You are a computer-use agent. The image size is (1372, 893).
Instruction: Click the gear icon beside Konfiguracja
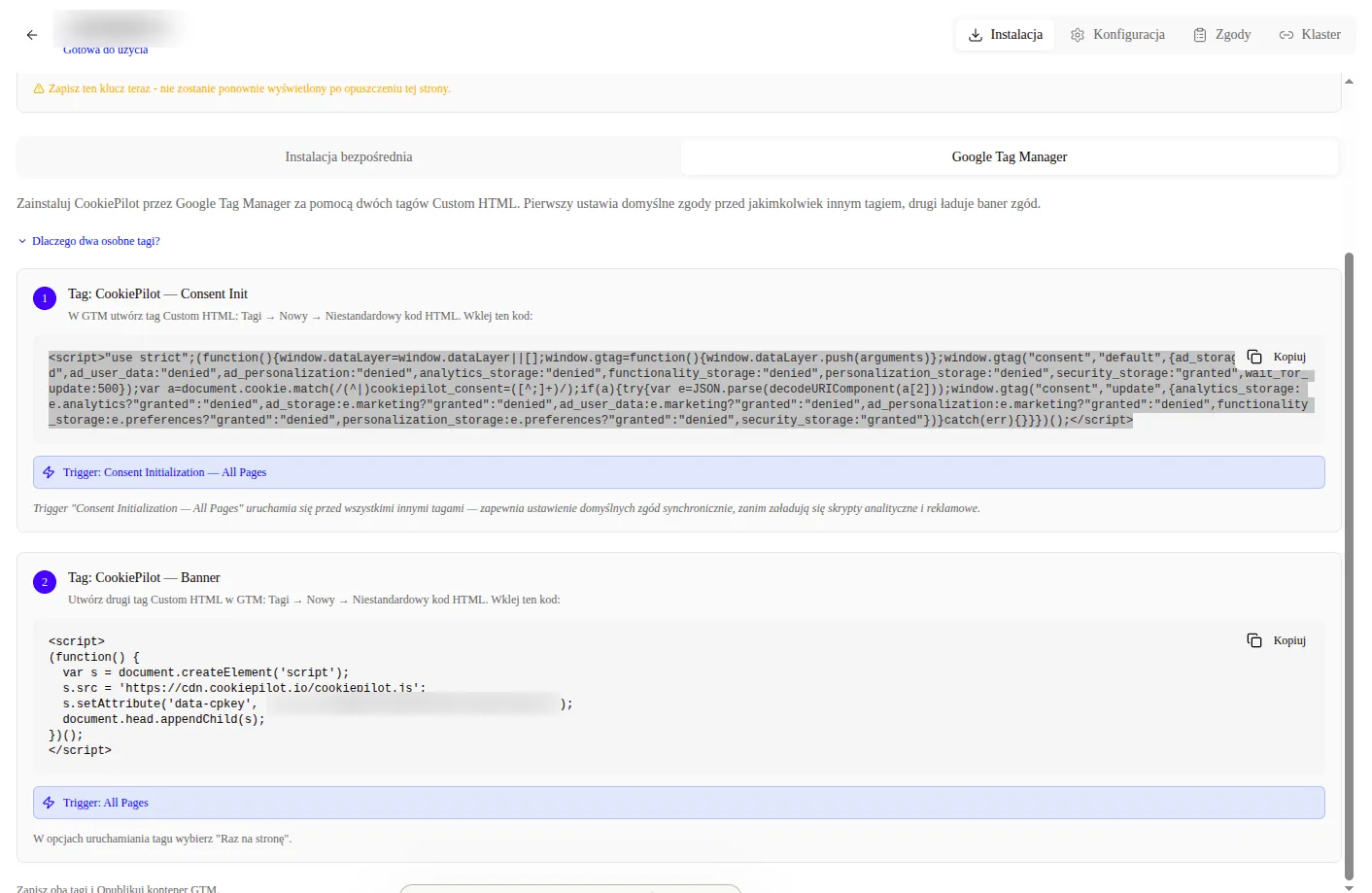tap(1078, 35)
